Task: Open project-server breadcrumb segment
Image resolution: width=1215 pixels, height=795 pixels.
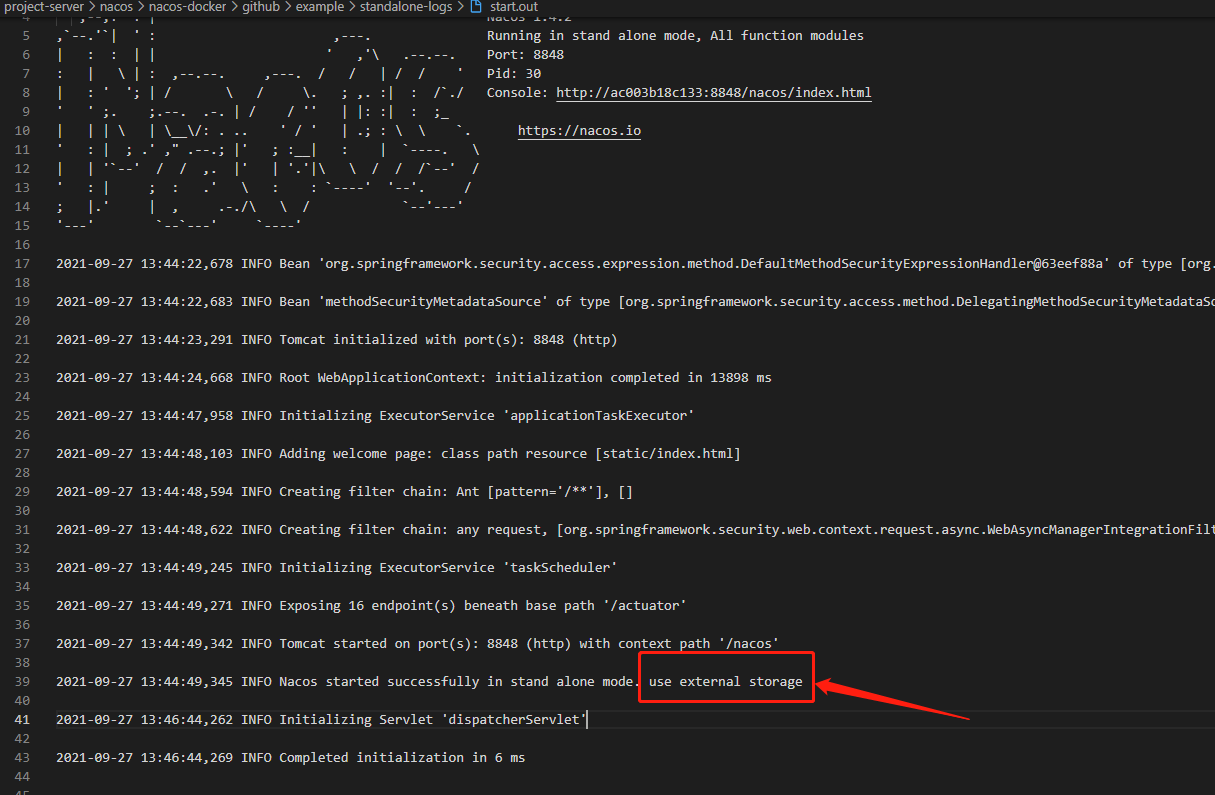Action: pyautogui.click(x=42, y=6)
